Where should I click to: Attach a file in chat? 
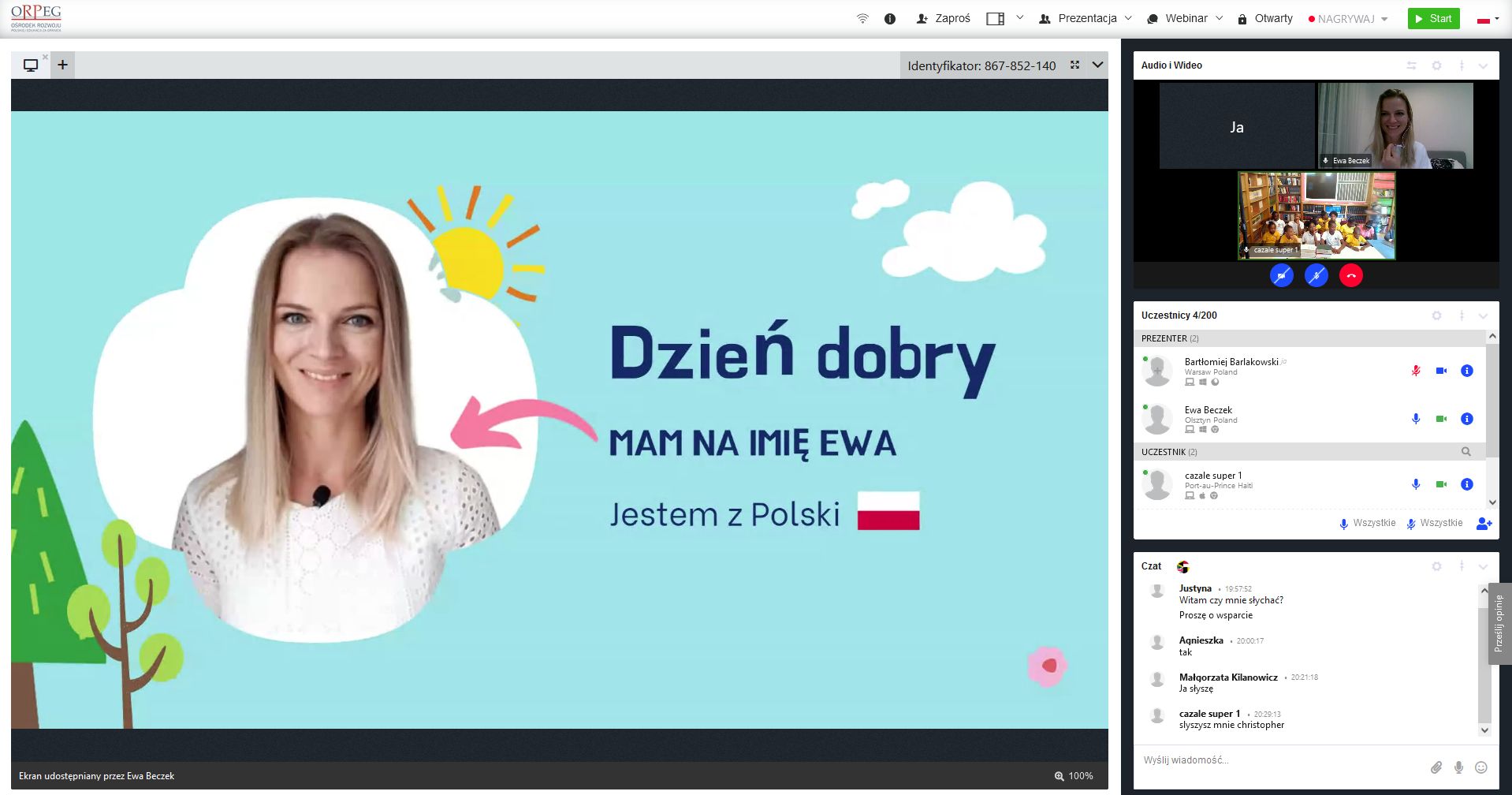pyautogui.click(x=1436, y=767)
